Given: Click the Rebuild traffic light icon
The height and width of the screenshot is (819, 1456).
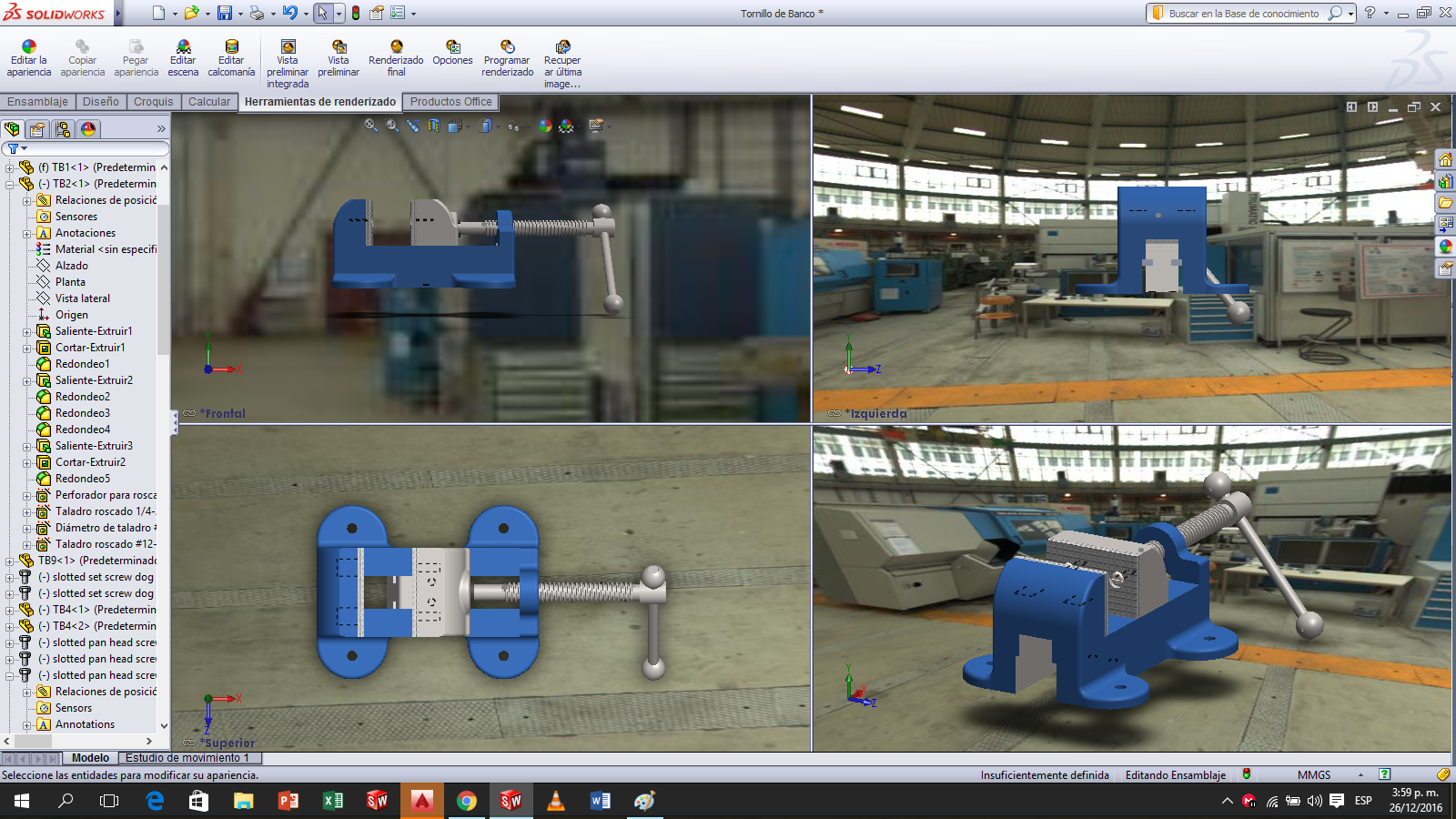Looking at the screenshot, I should click(356, 13).
